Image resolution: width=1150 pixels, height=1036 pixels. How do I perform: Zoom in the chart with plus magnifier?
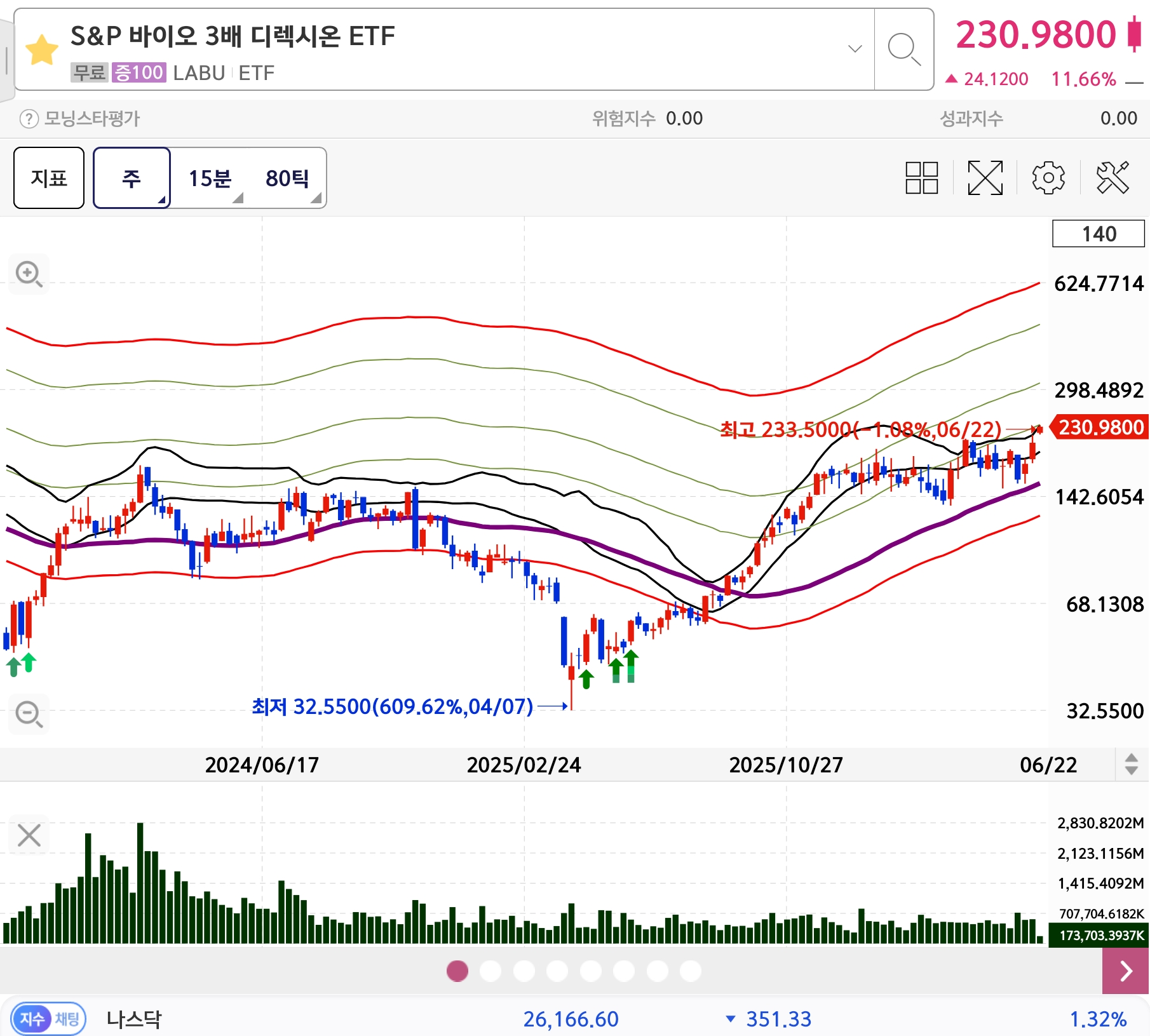(29, 274)
